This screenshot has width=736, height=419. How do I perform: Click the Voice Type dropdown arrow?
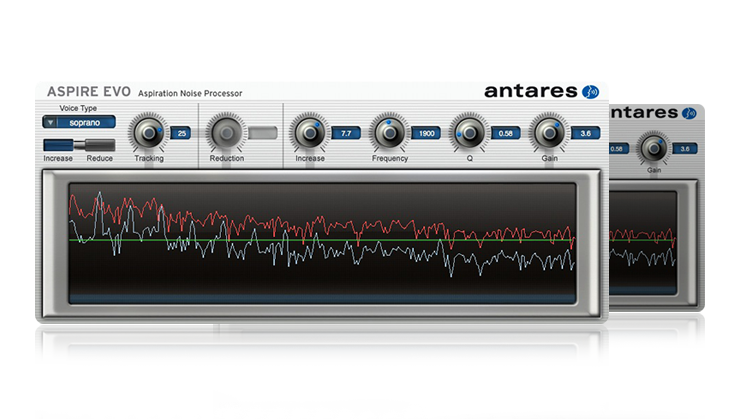click(x=50, y=122)
